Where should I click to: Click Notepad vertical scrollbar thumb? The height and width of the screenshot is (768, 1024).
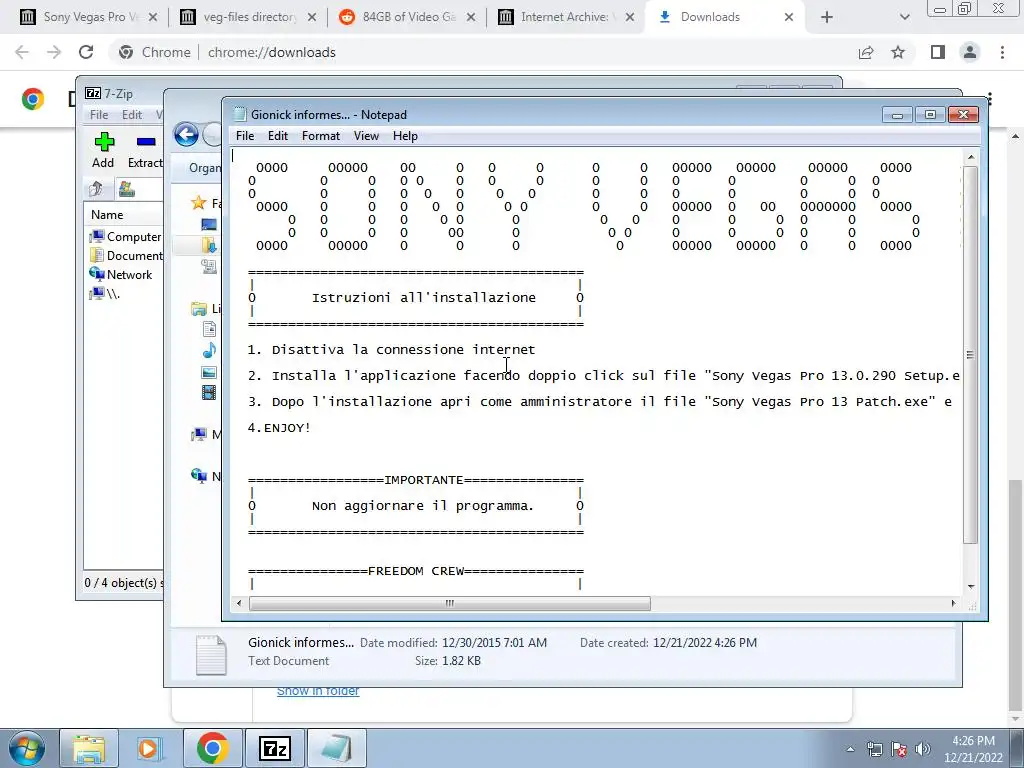point(970,355)
